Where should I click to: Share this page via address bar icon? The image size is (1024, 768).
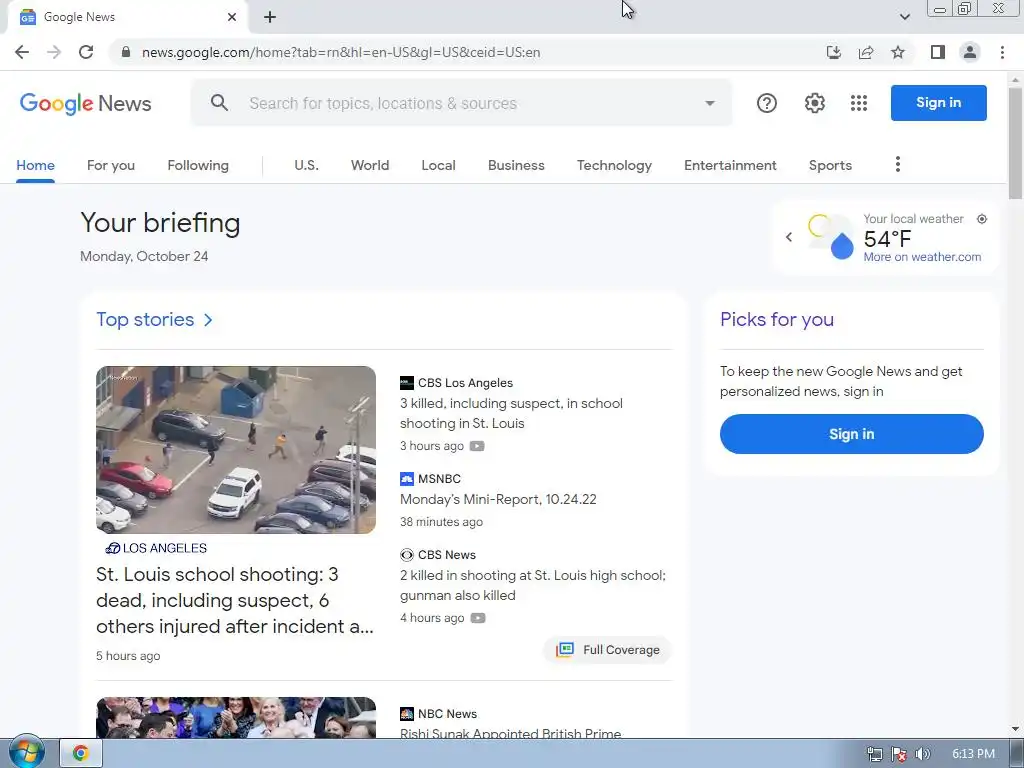[866, 52]
